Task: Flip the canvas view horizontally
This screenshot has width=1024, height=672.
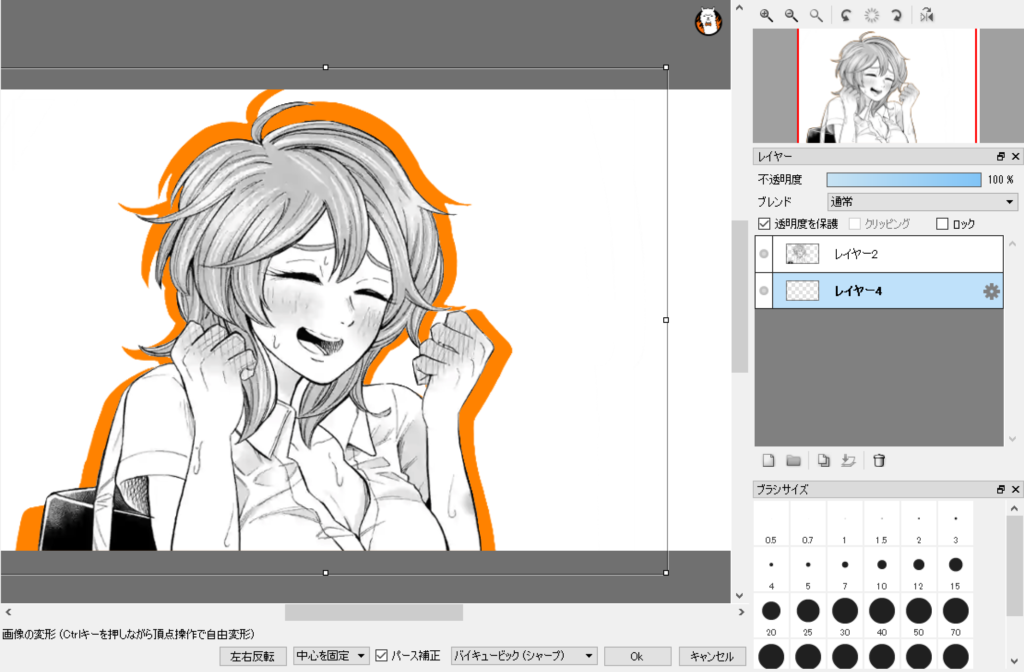Action: pyautogui.click(x=927, y=15)
